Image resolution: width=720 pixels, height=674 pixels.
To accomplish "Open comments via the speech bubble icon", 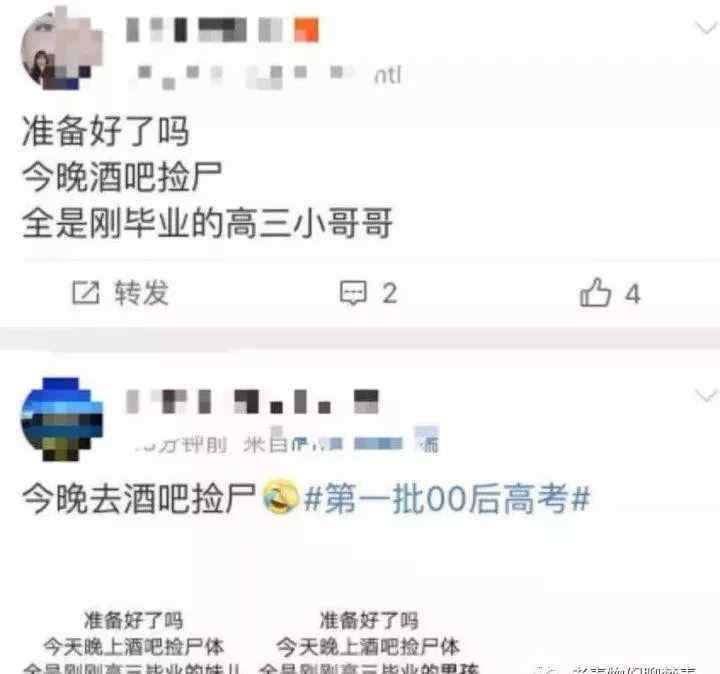I will coord(353,292).
